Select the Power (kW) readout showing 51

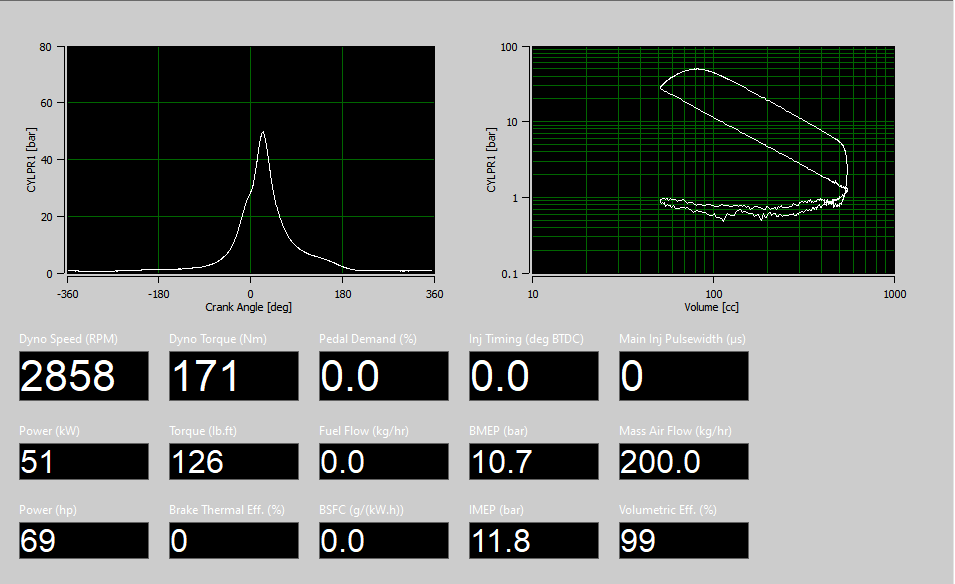tap(83, 461)
